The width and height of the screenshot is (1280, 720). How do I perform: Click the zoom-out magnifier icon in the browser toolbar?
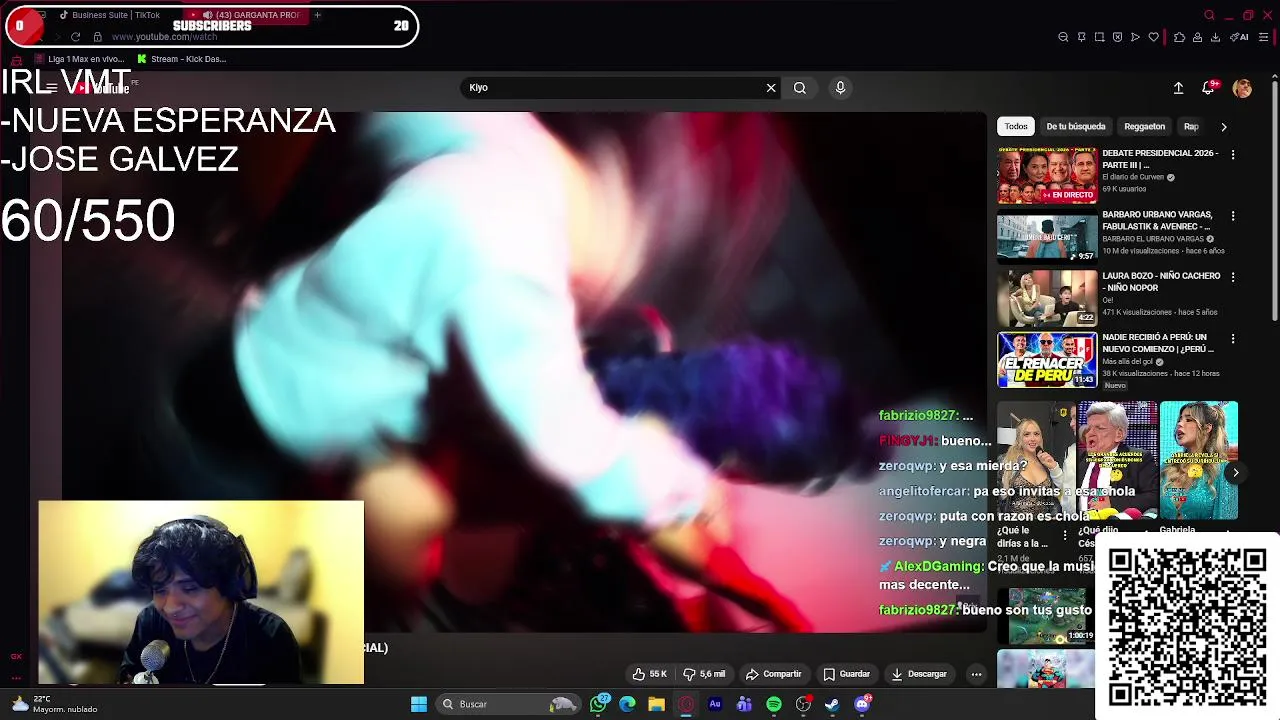[x=1063, y=37]
